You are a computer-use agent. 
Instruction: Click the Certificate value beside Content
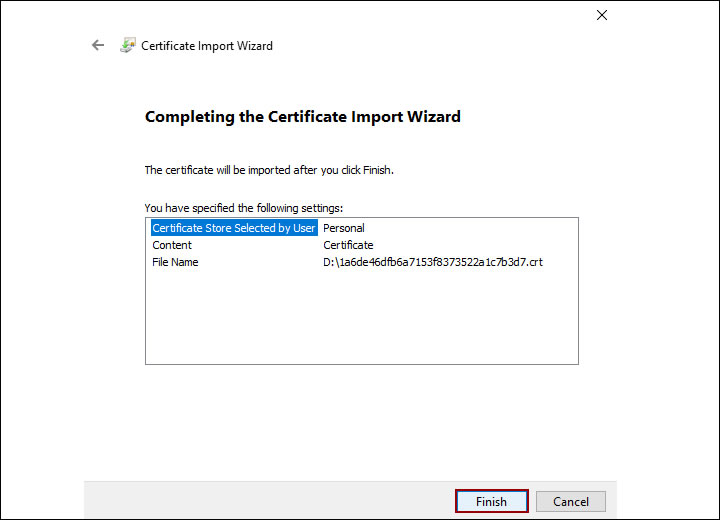[x=348, y=245]
